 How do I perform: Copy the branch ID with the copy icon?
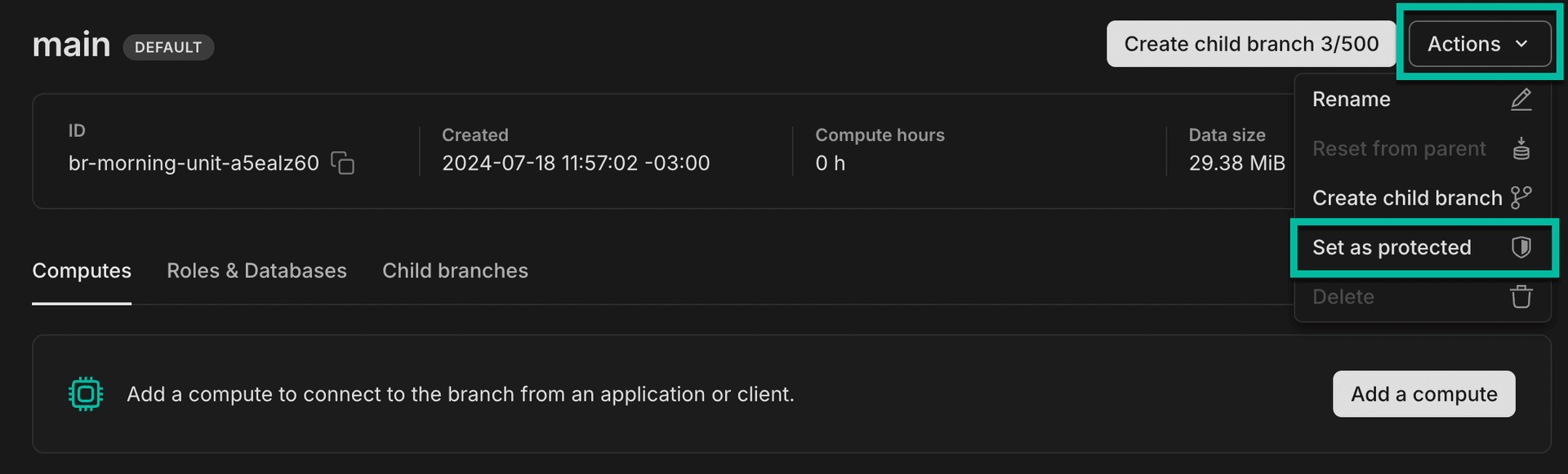tap(343, 163)
